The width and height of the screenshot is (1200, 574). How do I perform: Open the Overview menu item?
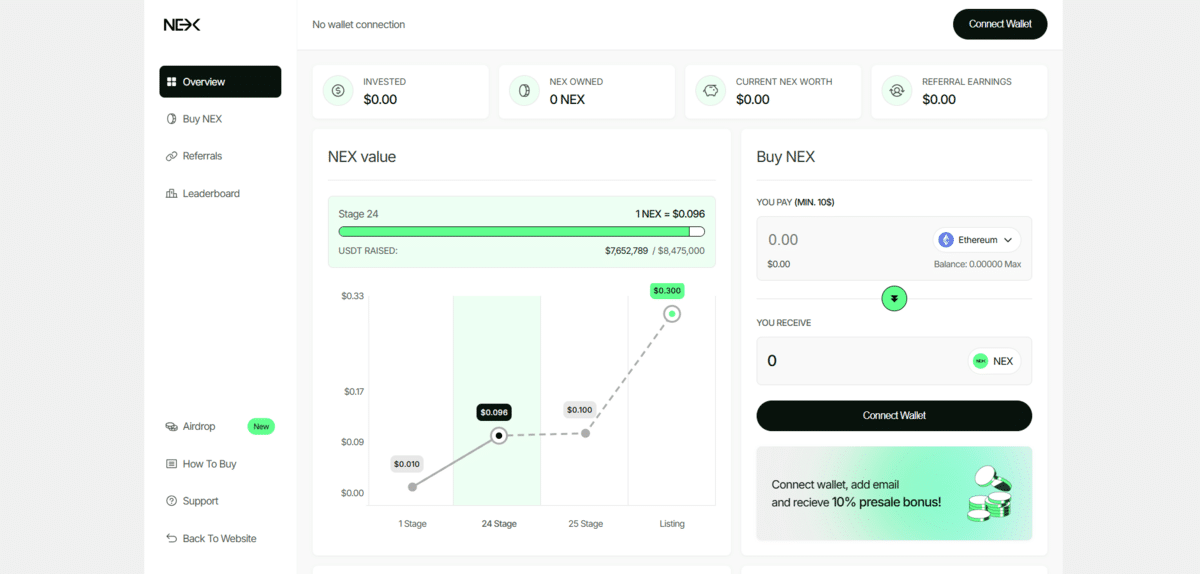tap(220, 82)
